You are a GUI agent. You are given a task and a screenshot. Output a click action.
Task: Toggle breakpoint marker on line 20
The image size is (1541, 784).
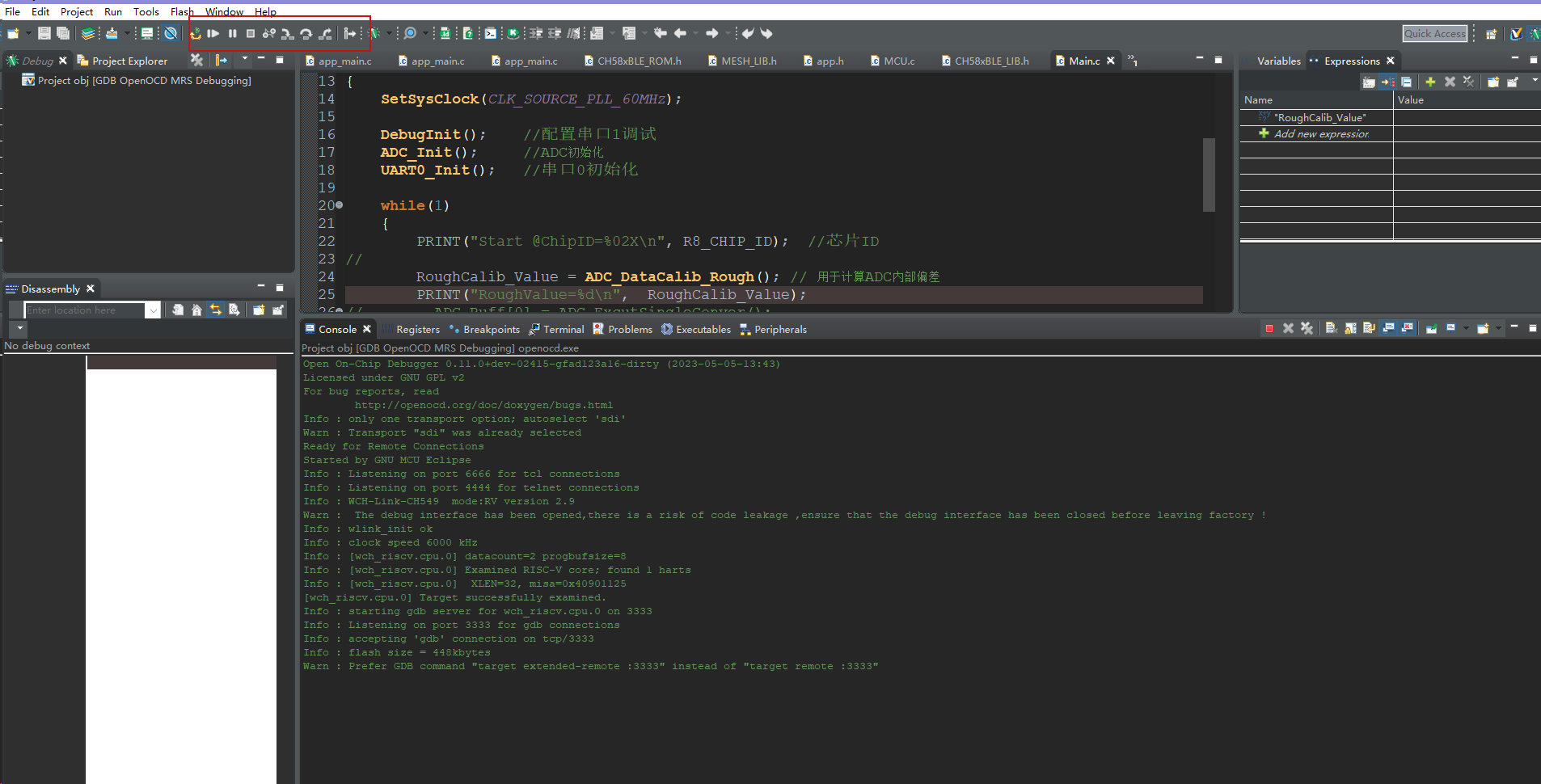[x=340, y=205]
